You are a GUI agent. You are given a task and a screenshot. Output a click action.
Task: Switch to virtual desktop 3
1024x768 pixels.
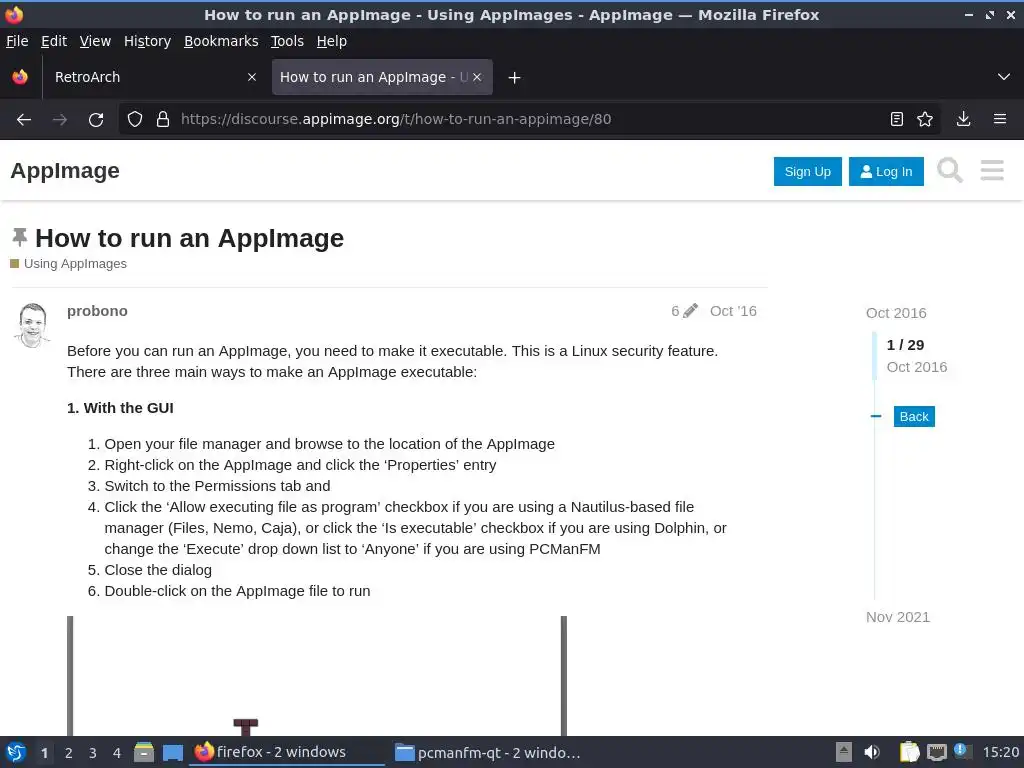pyautogui.click(x=93, y=753)
